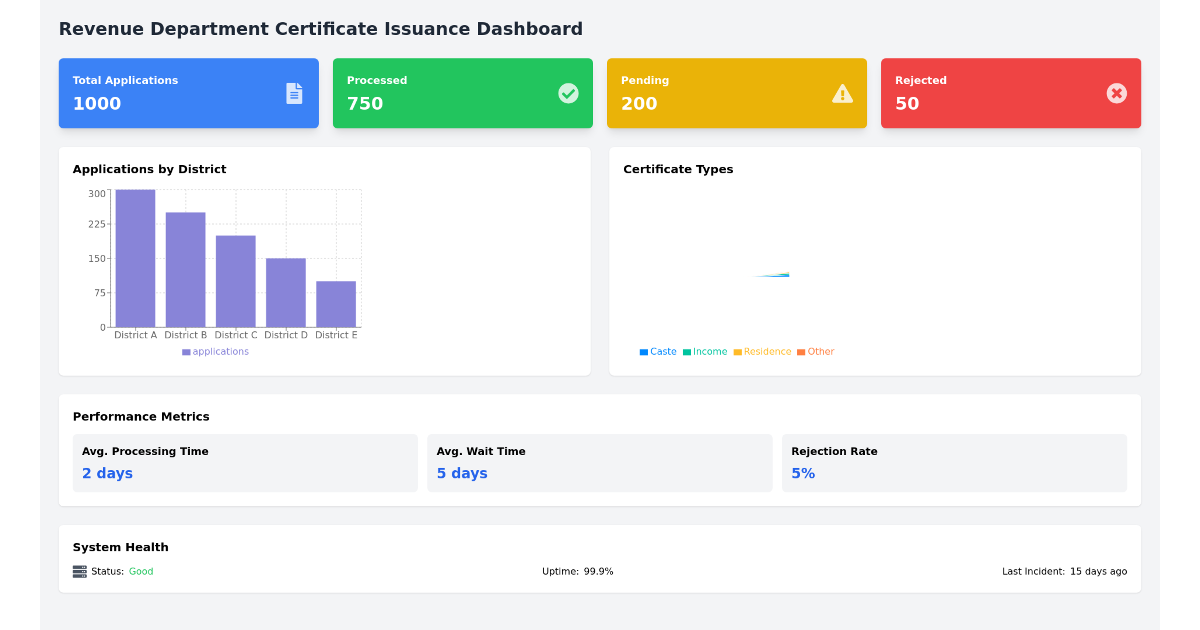This screenshot has width=1200, height=630.
Task: Click the Caste legend color marker
Action: [x=643, y=351]
